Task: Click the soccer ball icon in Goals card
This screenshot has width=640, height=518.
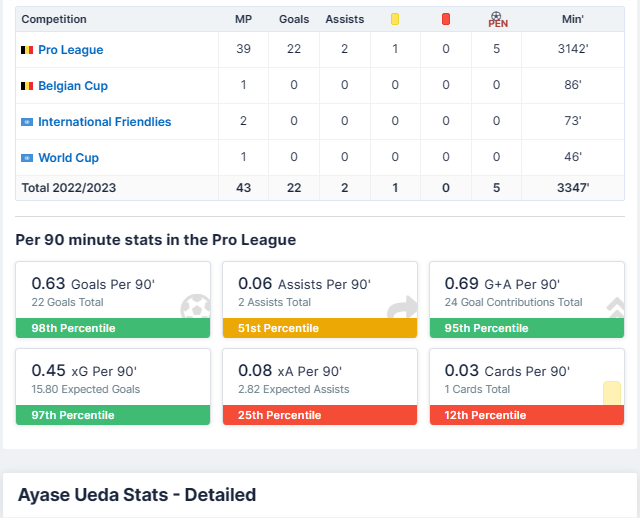Action: [x=196, y=307]
